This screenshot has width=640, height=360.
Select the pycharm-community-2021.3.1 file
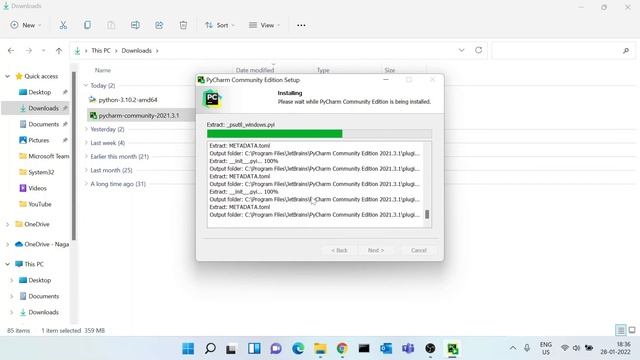[139, 116]
